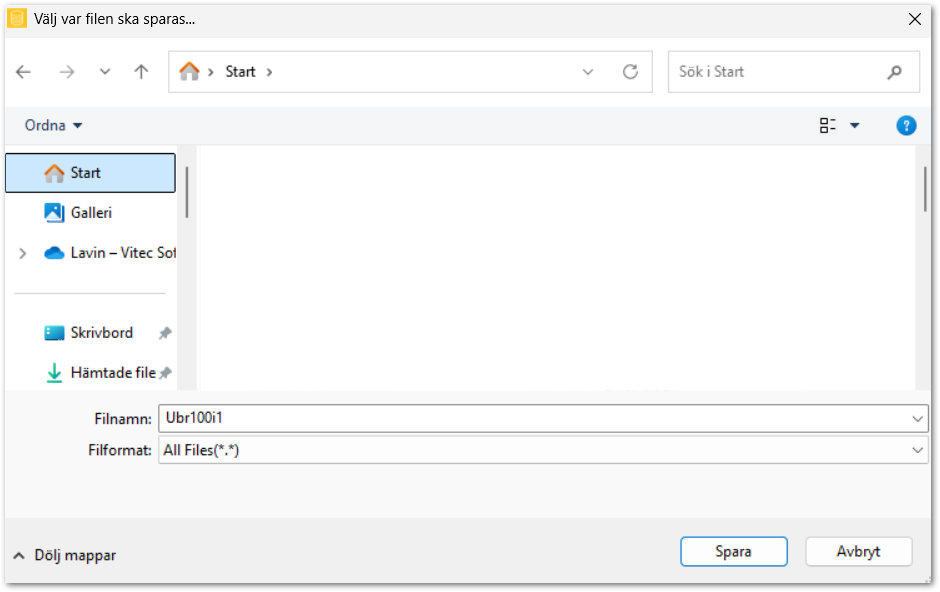
Task: Expand the address bar history dropdown
Action: 588,72
